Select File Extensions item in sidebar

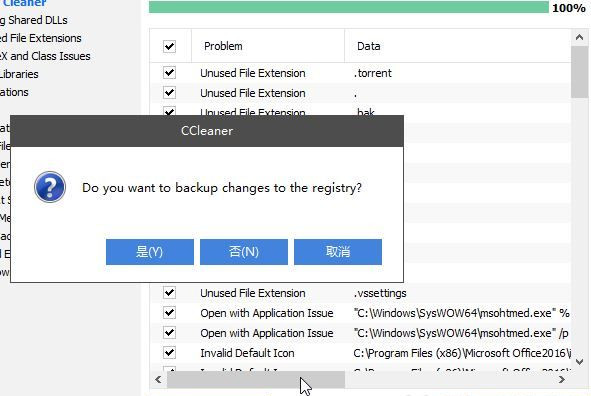click(x=41, y=38)
